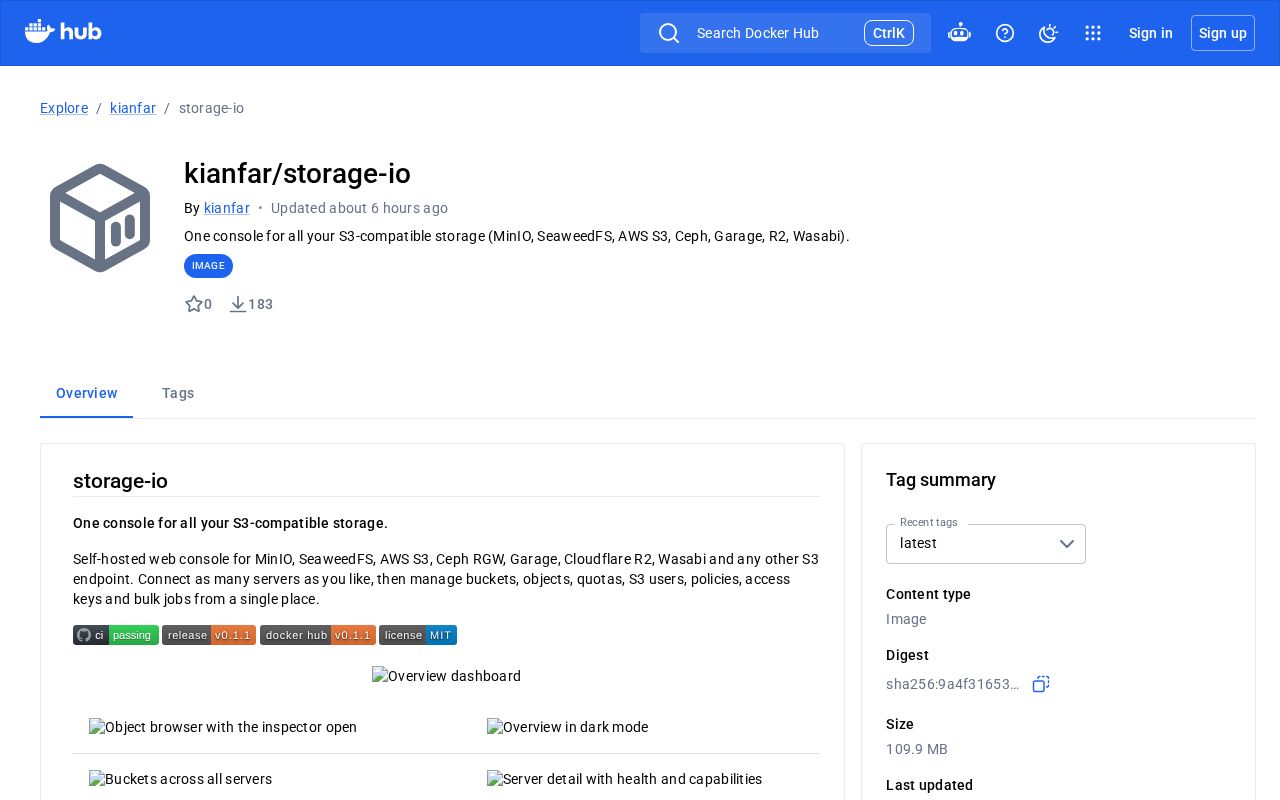Open Object browser with inspector image
This screenshot has height=800, width=1280.
tap(223, 727)
